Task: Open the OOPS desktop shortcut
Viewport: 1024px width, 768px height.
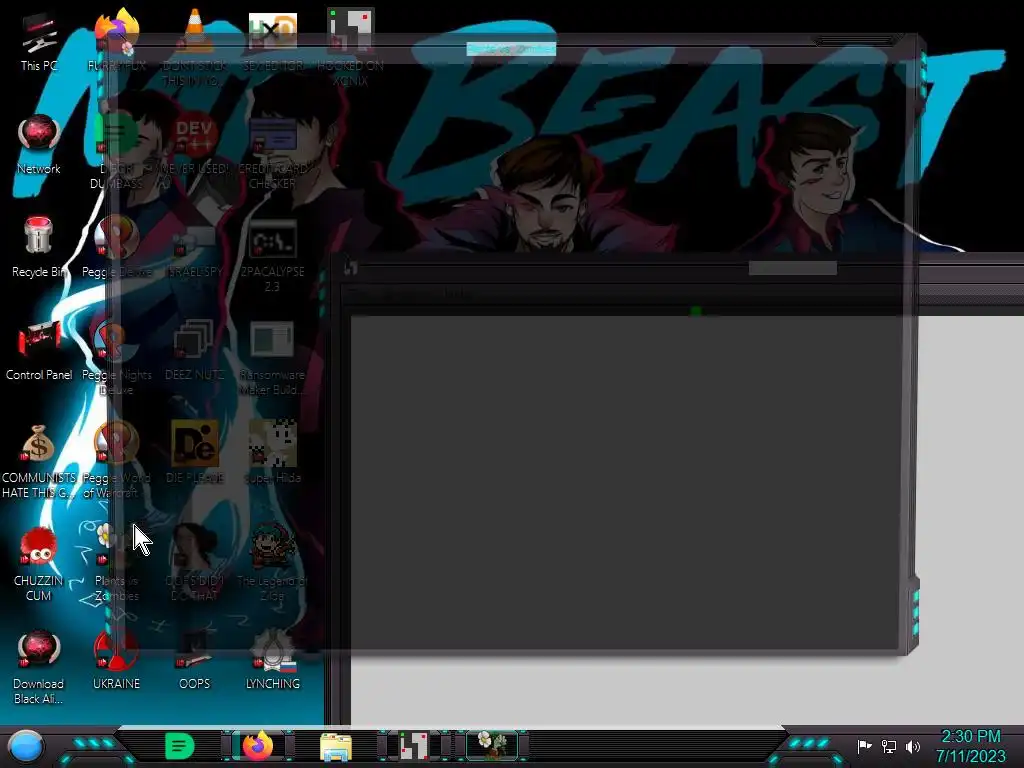Action: point(195,660)
